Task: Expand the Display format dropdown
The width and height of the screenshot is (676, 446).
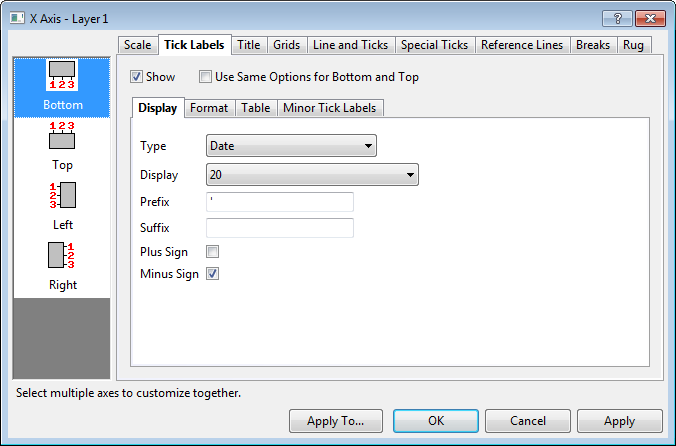Action: pyautogui.click(x=311, y=175)
